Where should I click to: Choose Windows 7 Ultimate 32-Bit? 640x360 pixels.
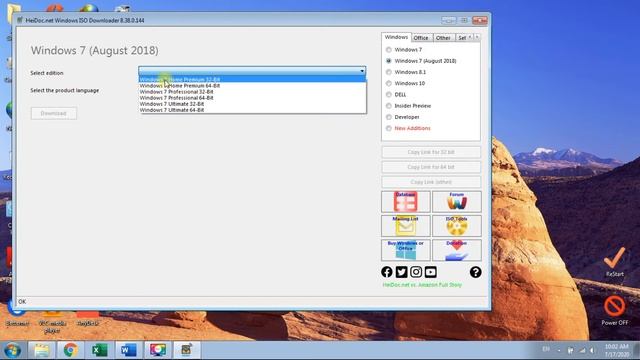pos(252,104)
